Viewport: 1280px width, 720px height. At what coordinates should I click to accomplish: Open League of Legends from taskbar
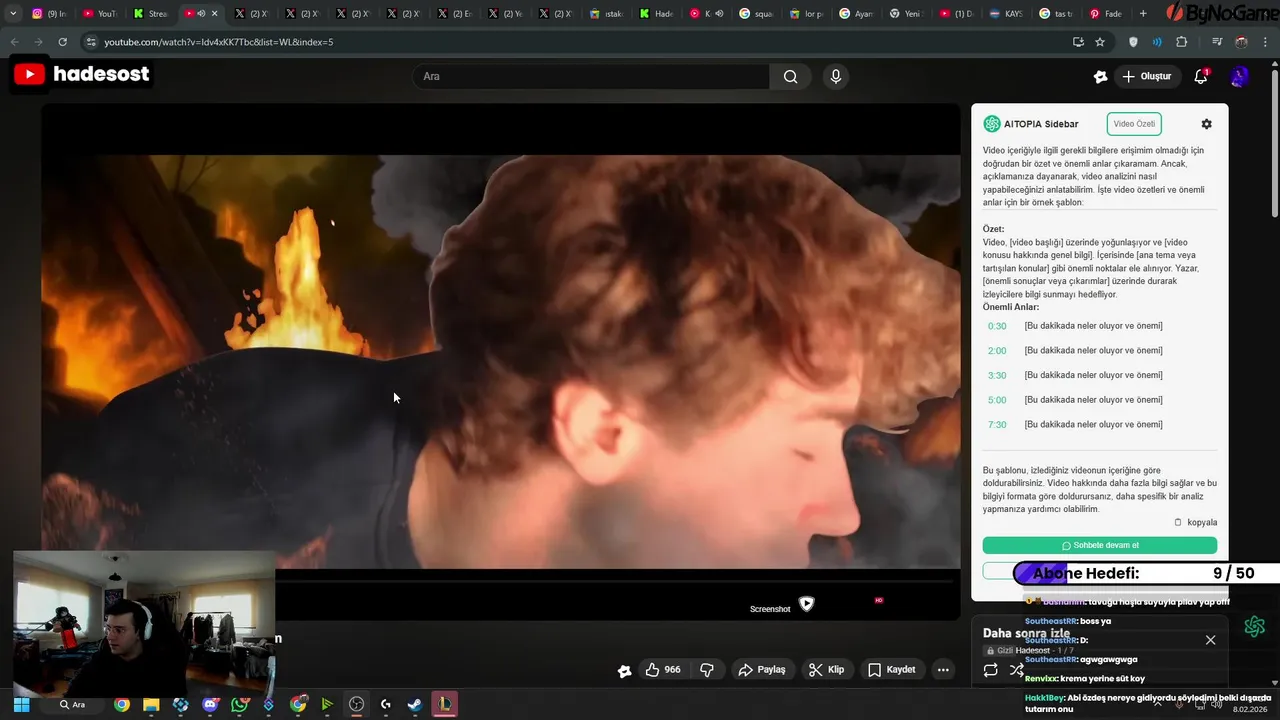(x=444, y=705)
